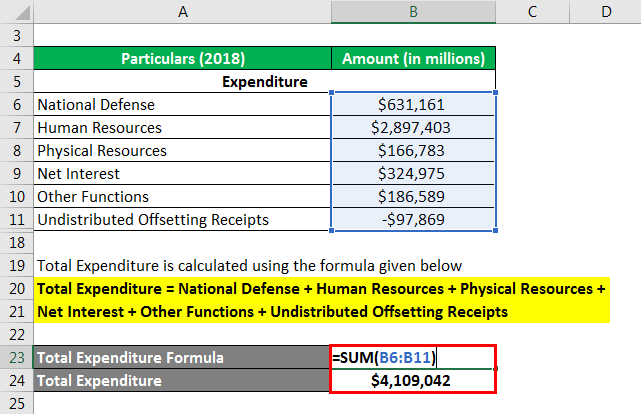Click the =SUM(B6:B11) formula cell
This screenshot has height=414, width=641.
pyautogui.click(x=413, y=358)
